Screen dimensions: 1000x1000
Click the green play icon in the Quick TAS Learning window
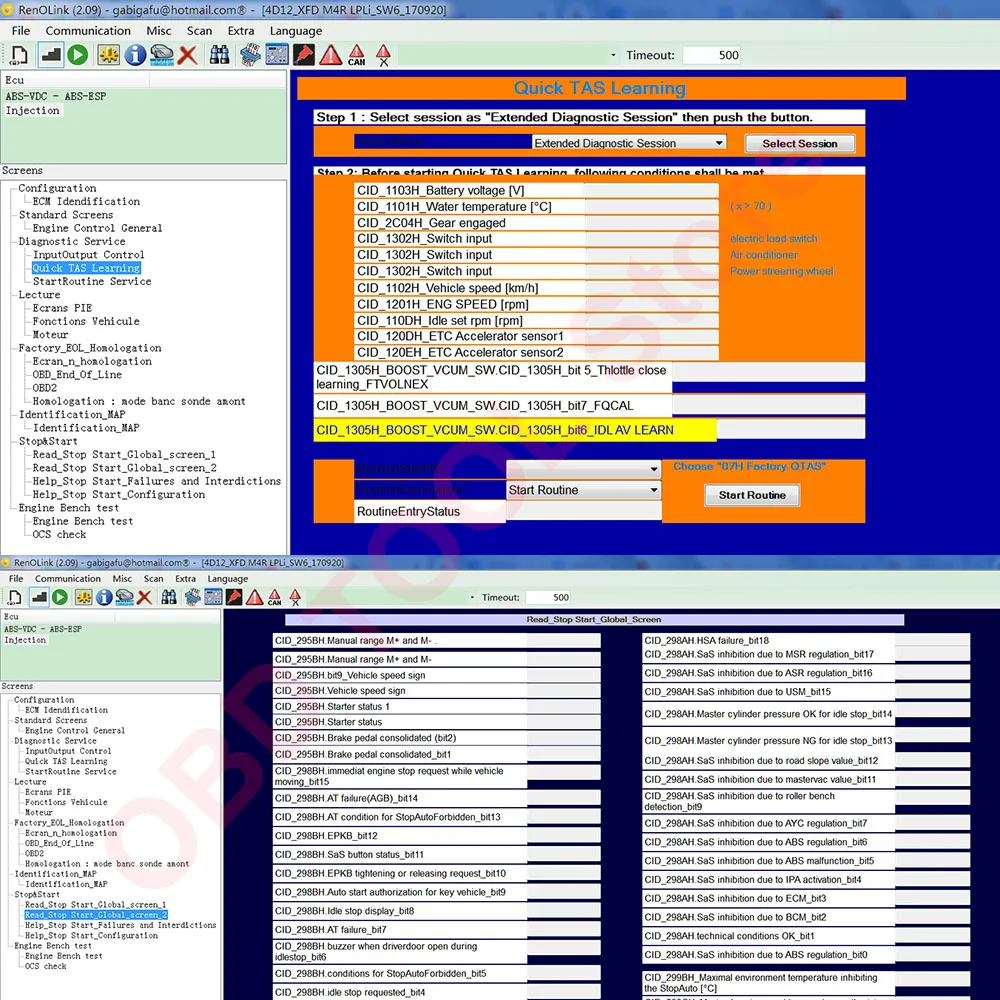pyautogui.click(x=78, y=55)
